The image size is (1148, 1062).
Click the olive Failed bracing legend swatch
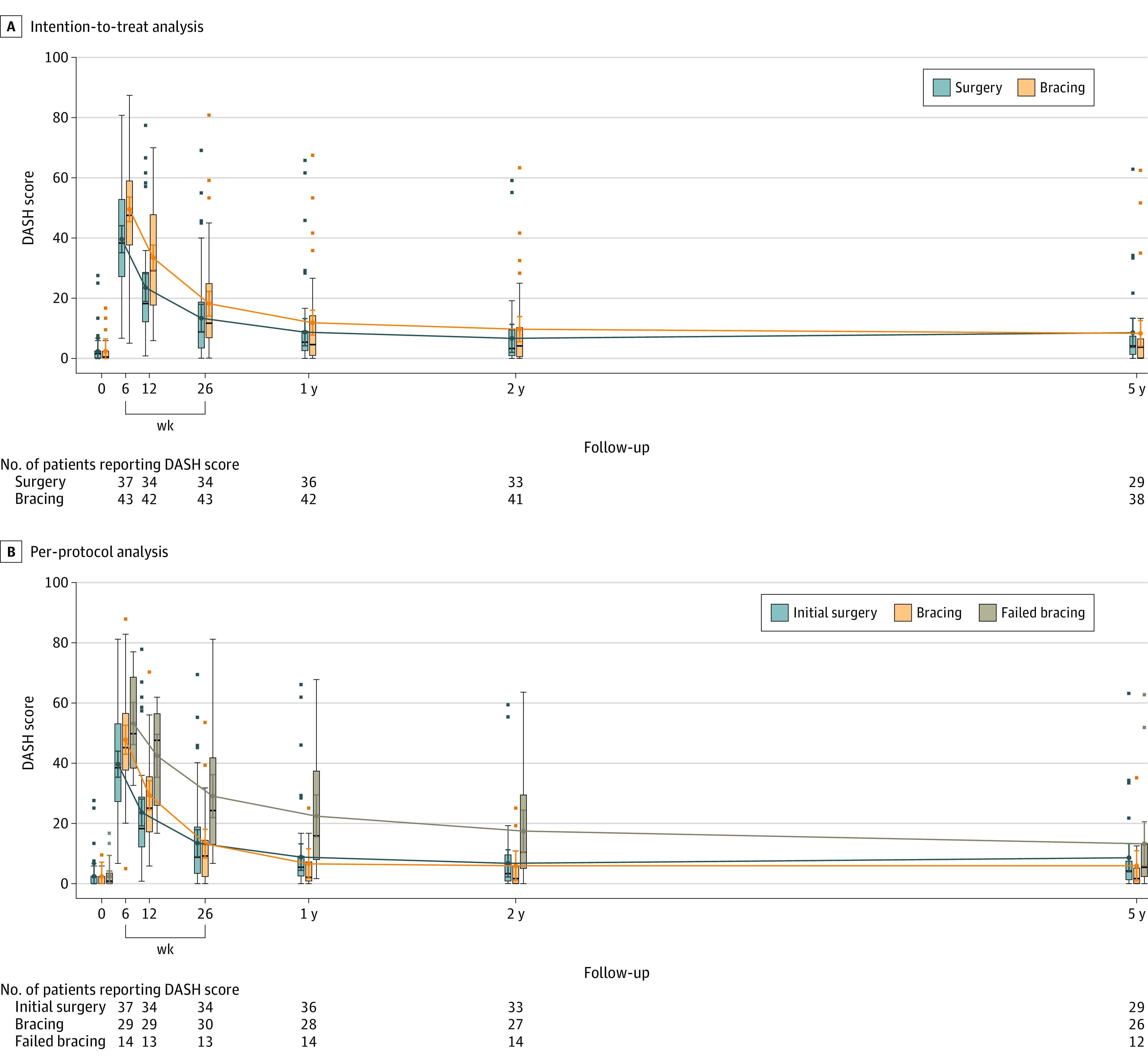pos(988,613)
